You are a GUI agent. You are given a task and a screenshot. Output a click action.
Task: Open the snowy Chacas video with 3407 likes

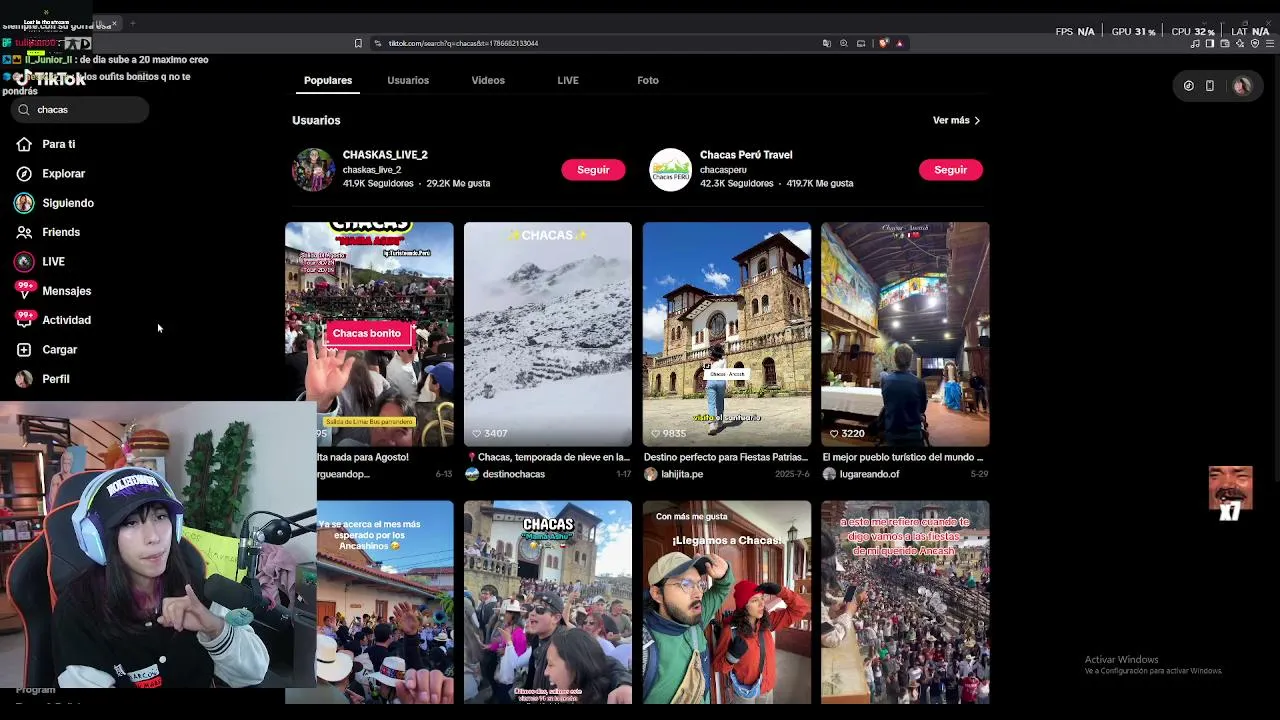click(x=548, y=334)
